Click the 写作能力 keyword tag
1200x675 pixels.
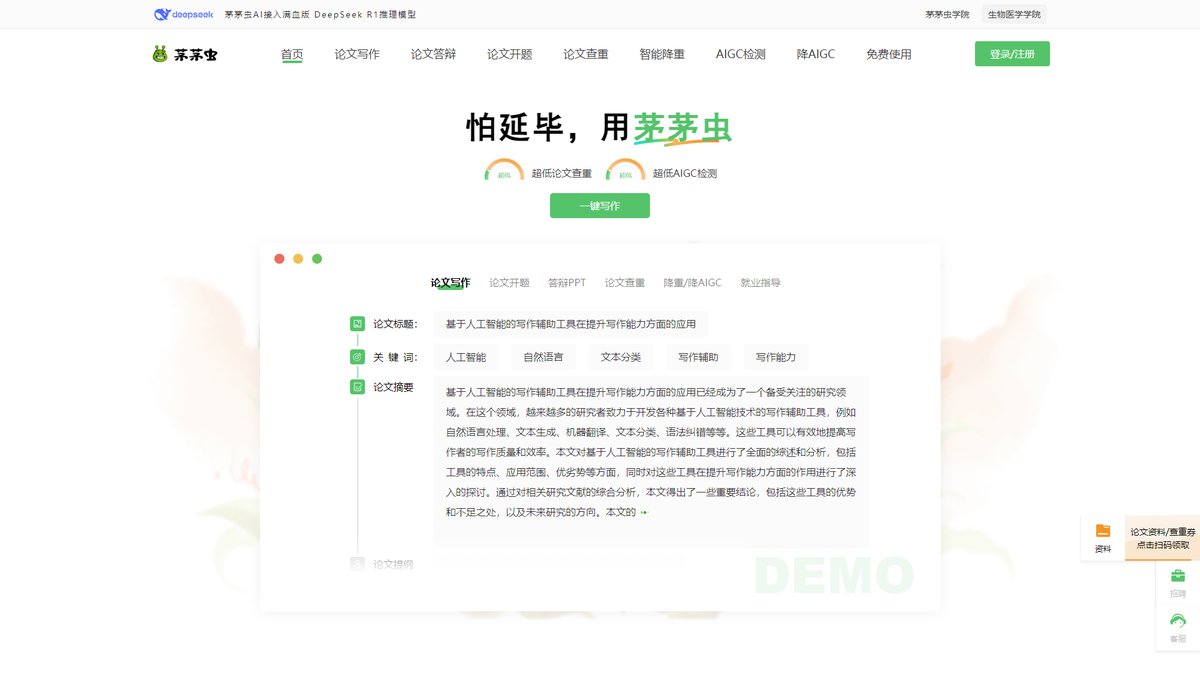(x=776, y=357)
